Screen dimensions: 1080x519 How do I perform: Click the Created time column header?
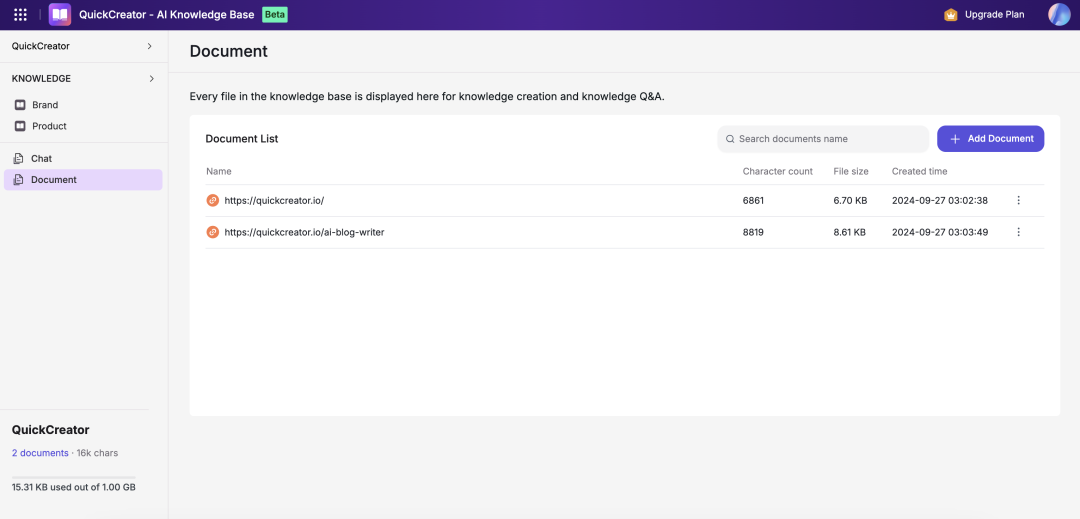pyautogui.click(x=920, y=171)
